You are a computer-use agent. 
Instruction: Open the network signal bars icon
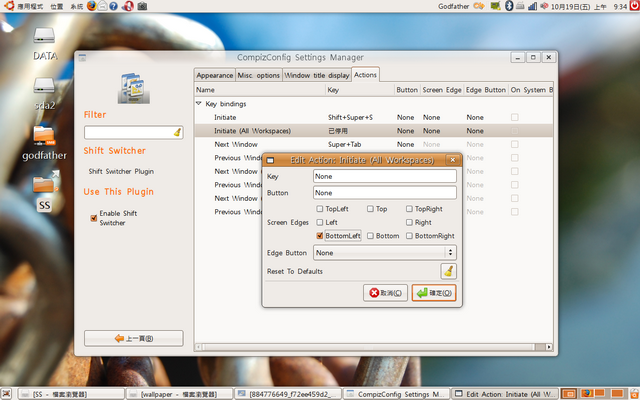532,6
